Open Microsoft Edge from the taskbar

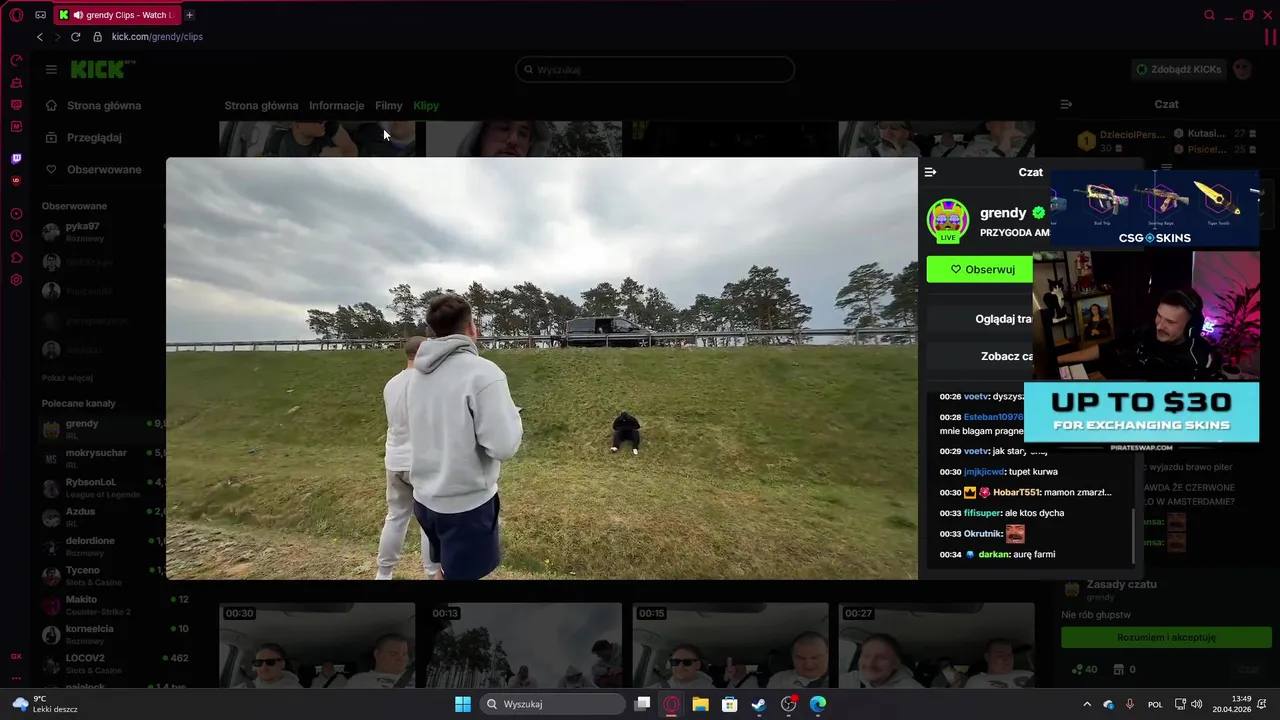tap(818, 704)
